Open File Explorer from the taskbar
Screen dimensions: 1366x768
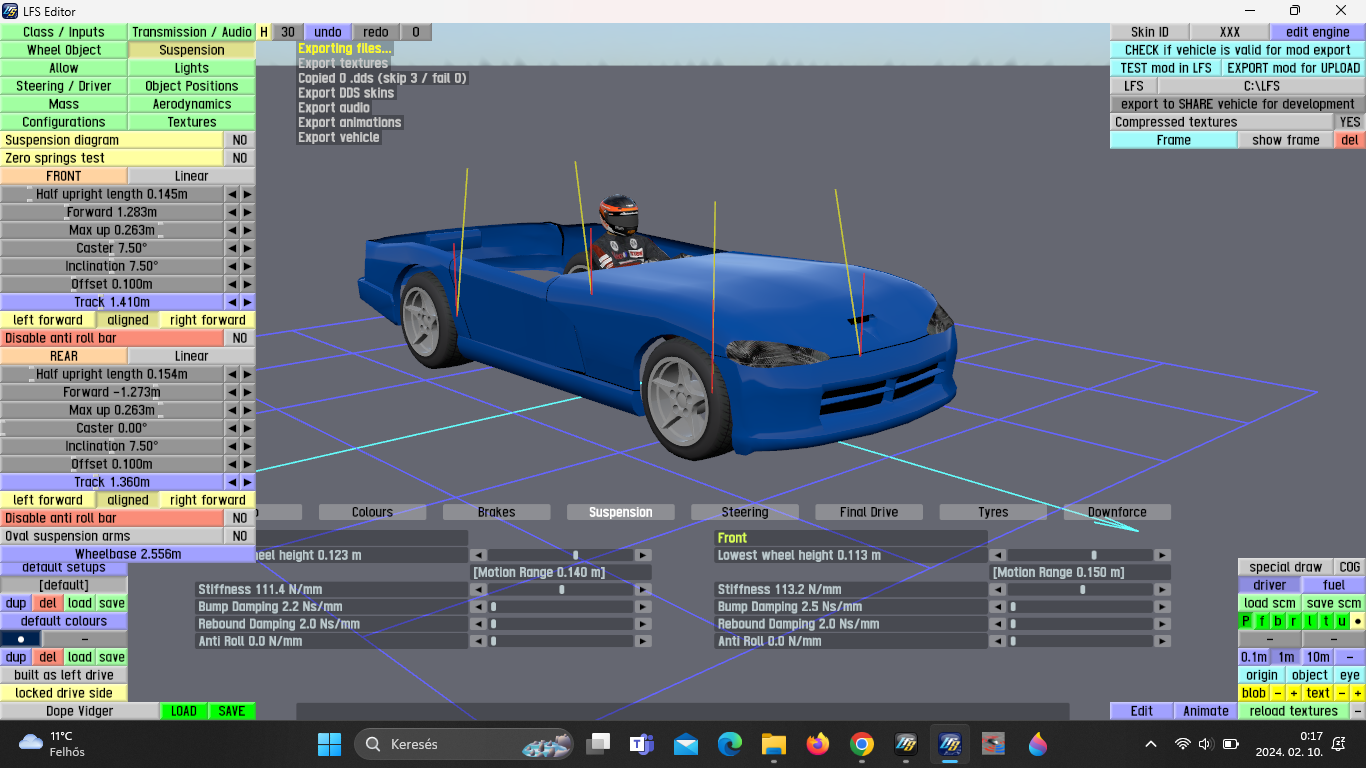773,744
